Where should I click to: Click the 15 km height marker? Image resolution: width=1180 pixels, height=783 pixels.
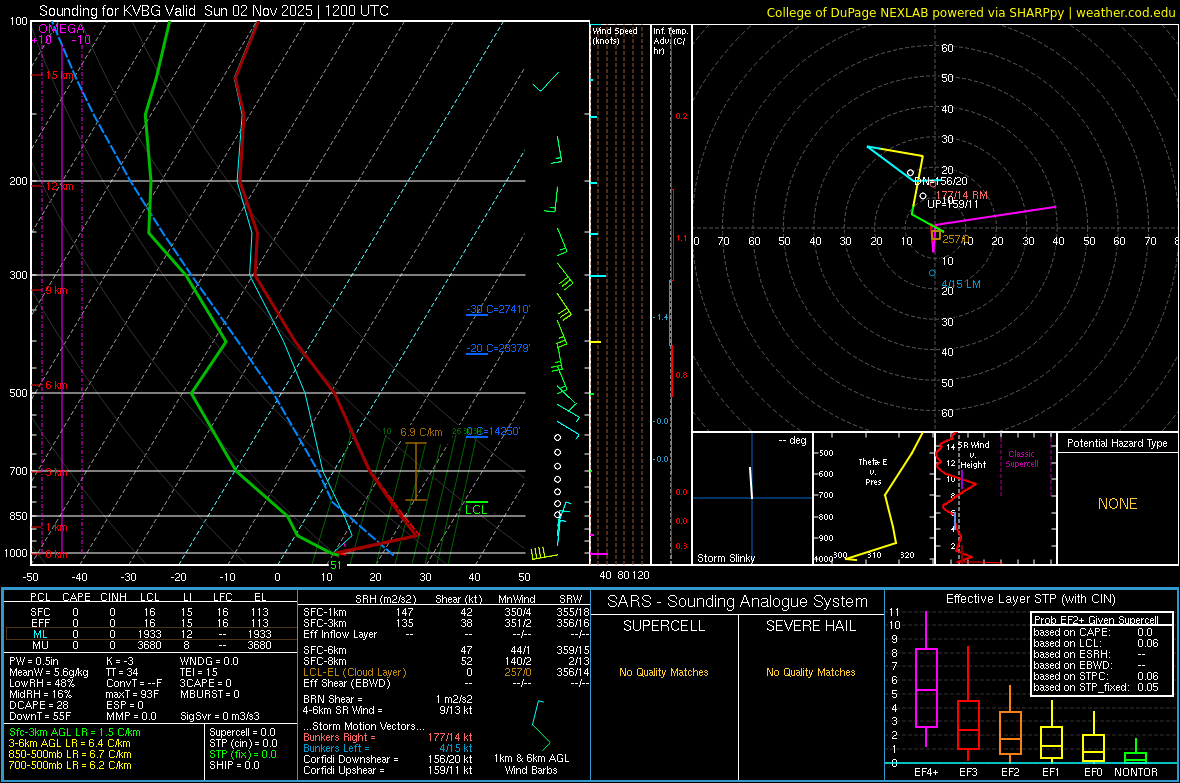pos(59,75)
